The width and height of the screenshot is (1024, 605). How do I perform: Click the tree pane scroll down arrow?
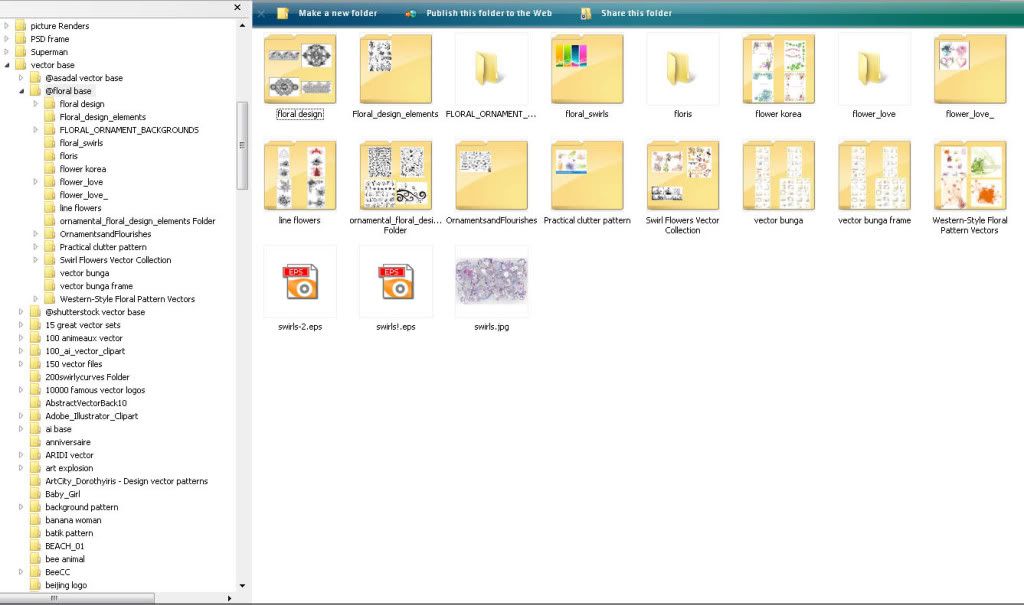[x=242, y=586]
